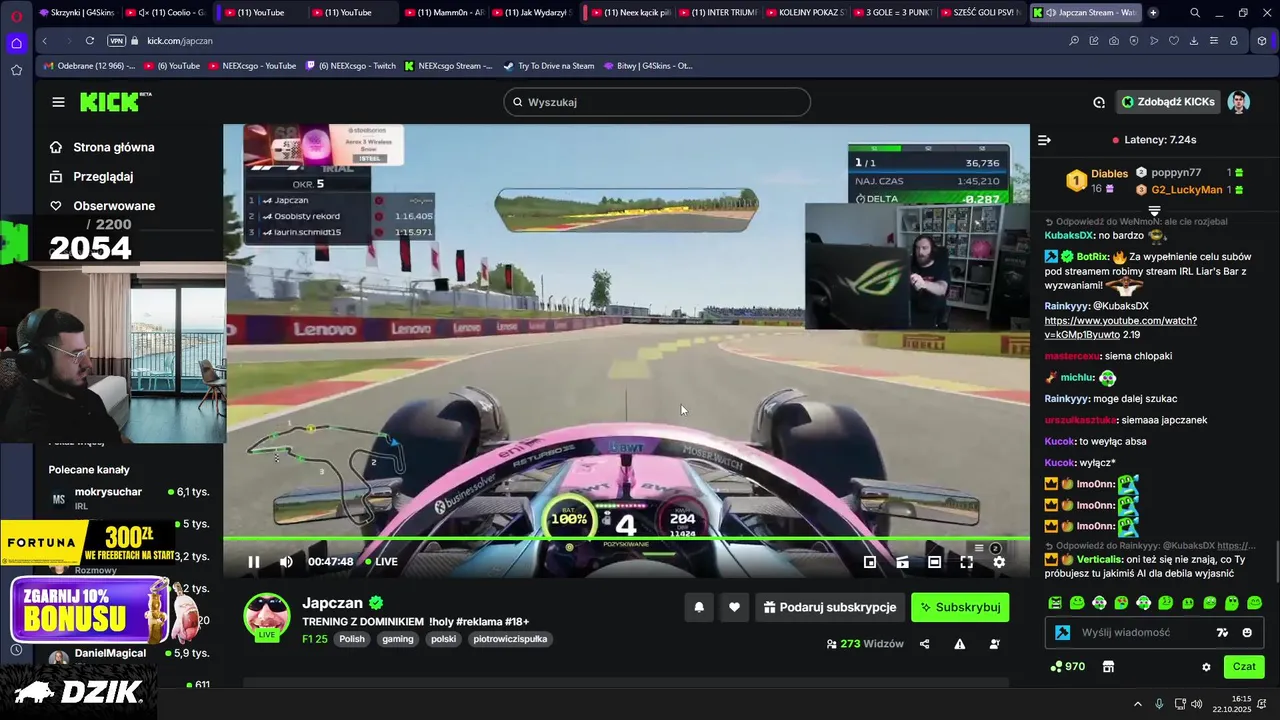The width and height of the screenshot is (1280, 720).
Task: Click the green seek bar of the stream
Action: pos(626,540)
